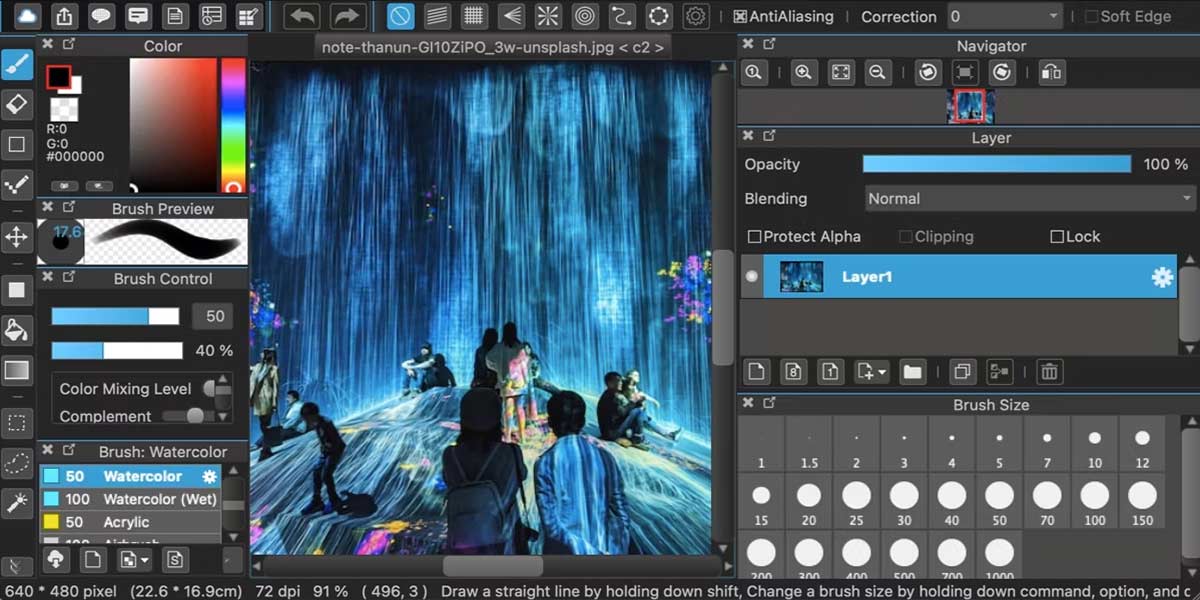Expand the new layer type dropdown arrow
Image resolution: width=1200 pixels, height=600 pixels.
pos(883,371)
